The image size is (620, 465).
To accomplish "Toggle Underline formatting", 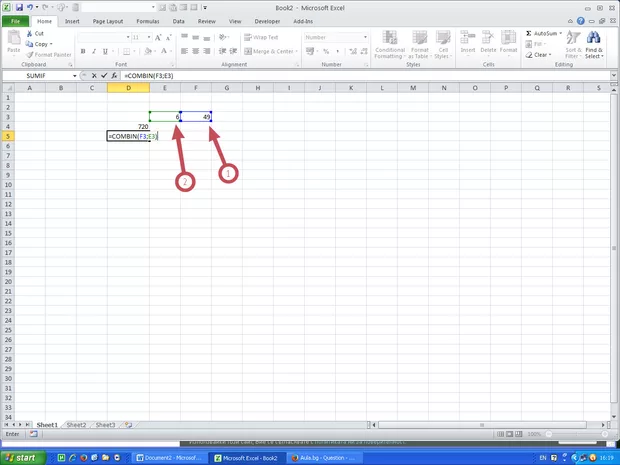I will 105,51.
